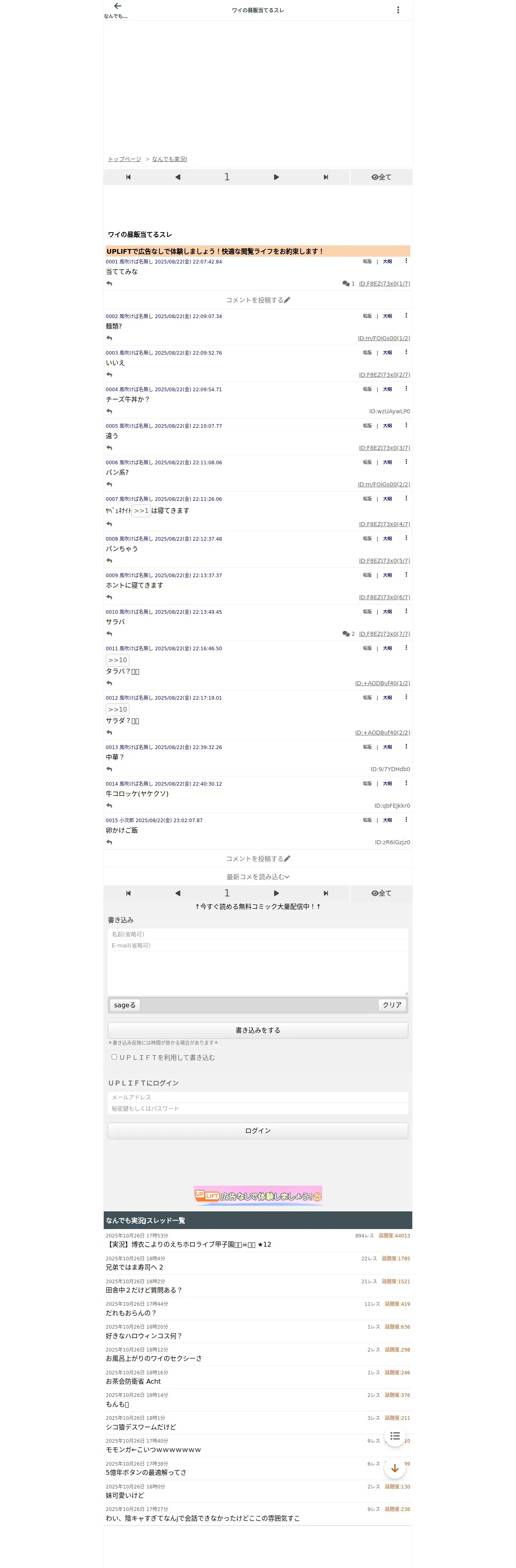The image size is (516, 1568).
Task: Open thread 田舎中２だけど質問ある？
Action: (144, 1290)
